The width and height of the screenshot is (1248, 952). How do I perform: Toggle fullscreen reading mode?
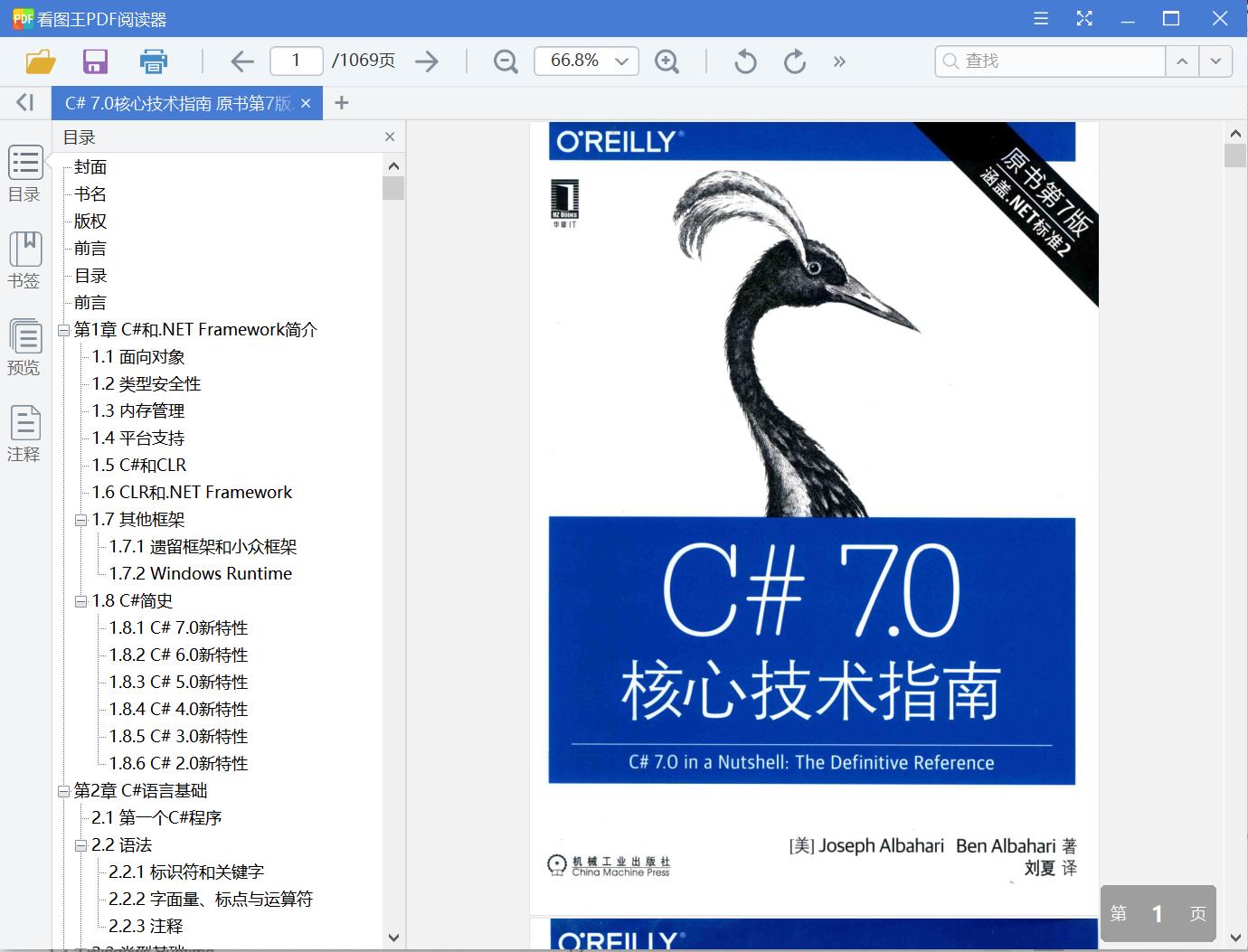coord(1084,17)
